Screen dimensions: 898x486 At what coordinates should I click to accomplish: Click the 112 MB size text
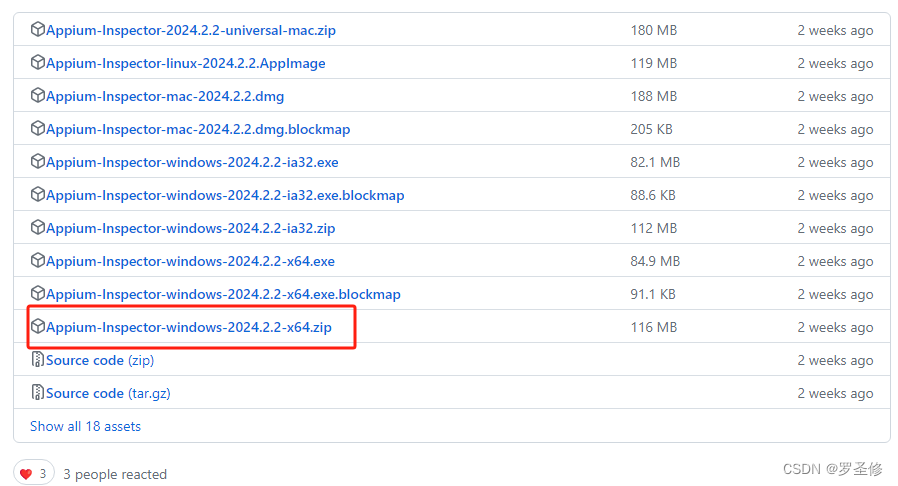pos(654,228)
